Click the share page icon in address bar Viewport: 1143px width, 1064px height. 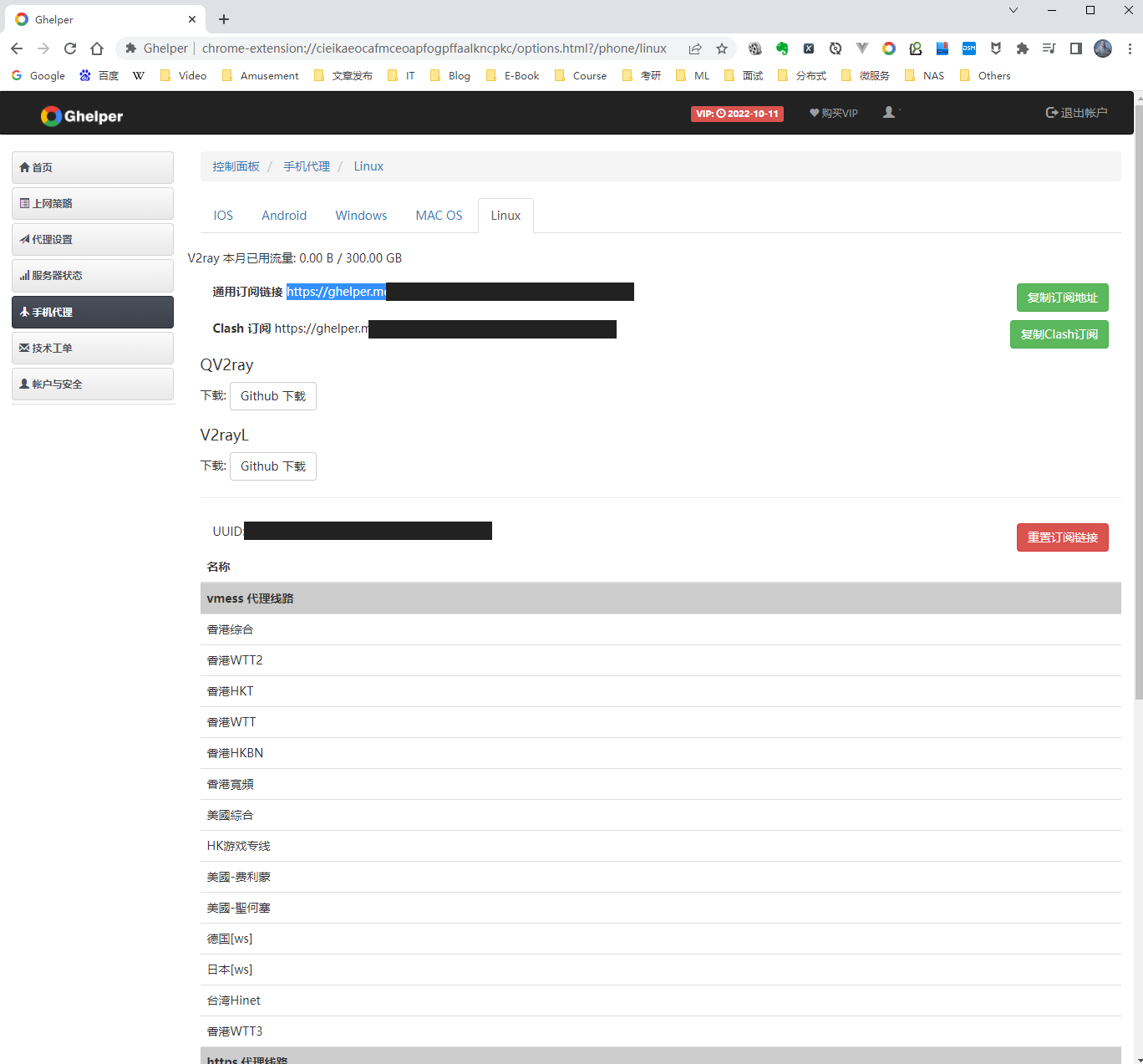point(695,48)
